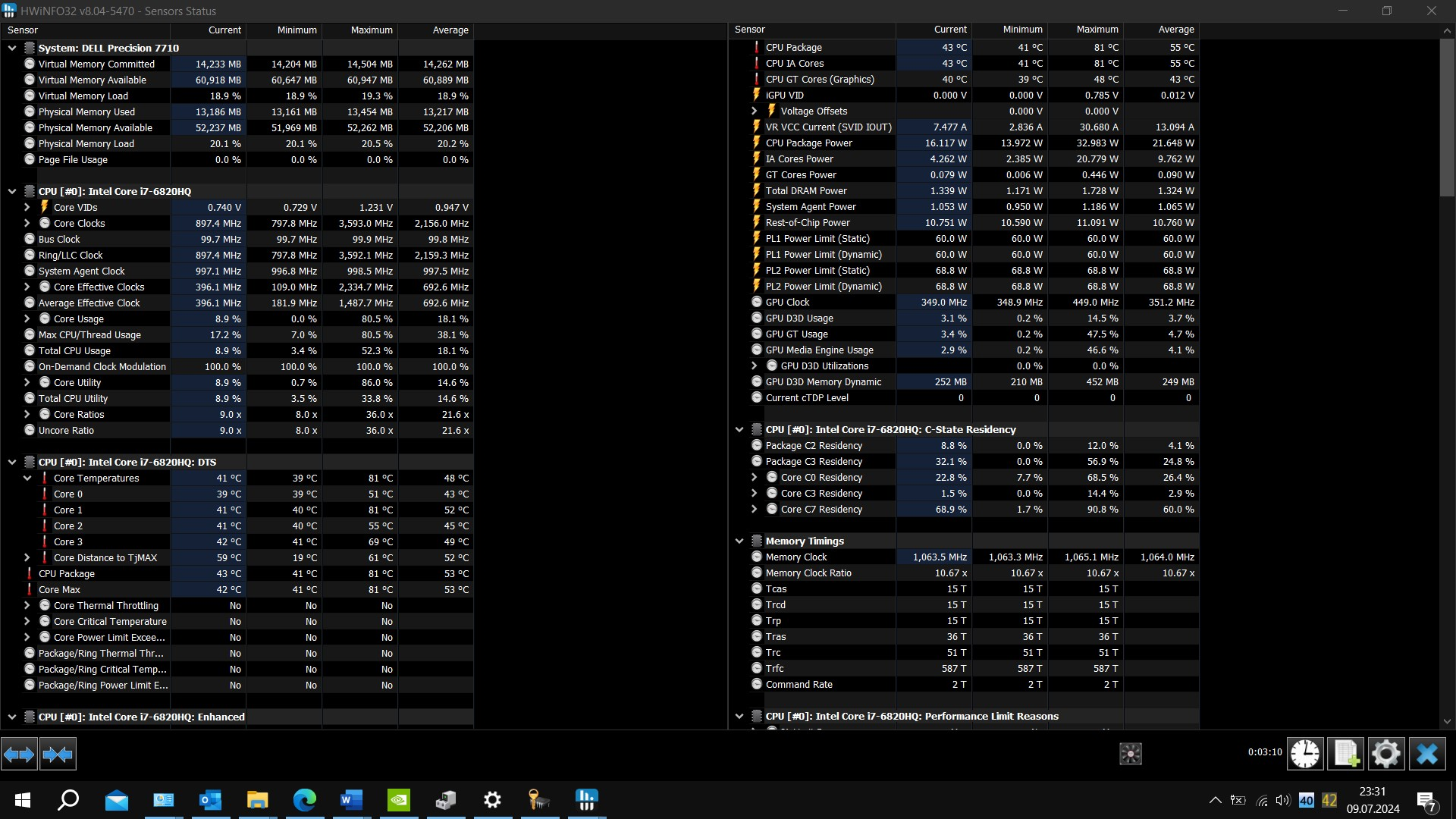Screen dimensions: 1456x819
Task: Collapse the System: DELL Precision 7710 group
Action: click(x=12, y=48)
